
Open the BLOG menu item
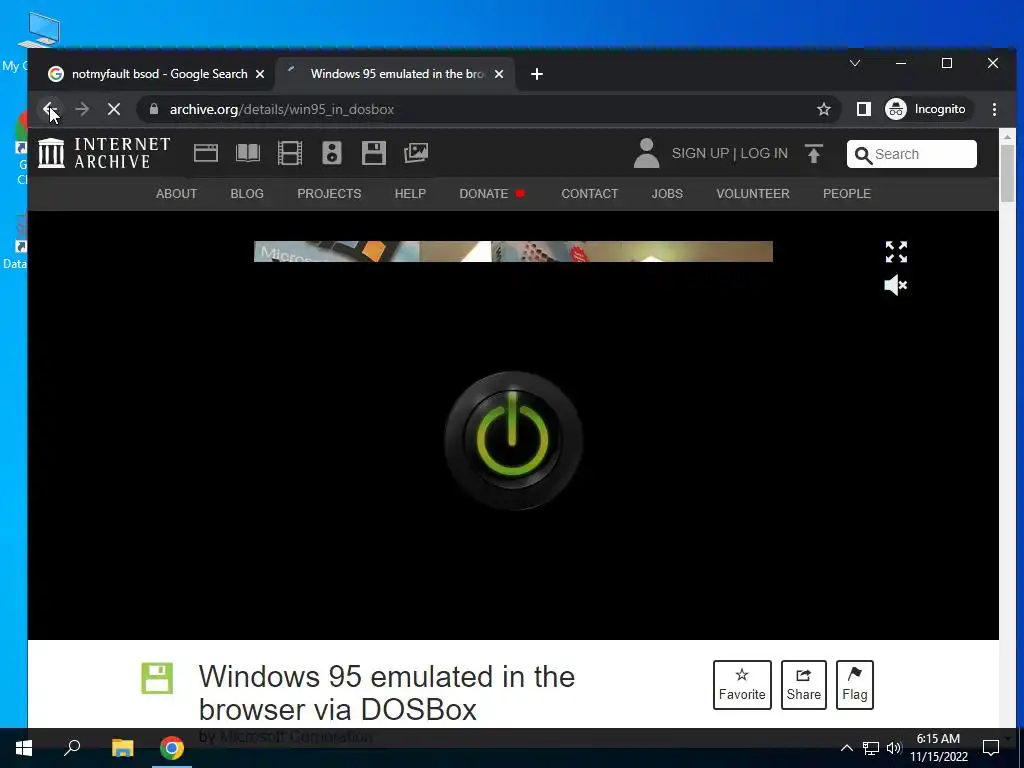pyautogui.click(x=247, y=193)
